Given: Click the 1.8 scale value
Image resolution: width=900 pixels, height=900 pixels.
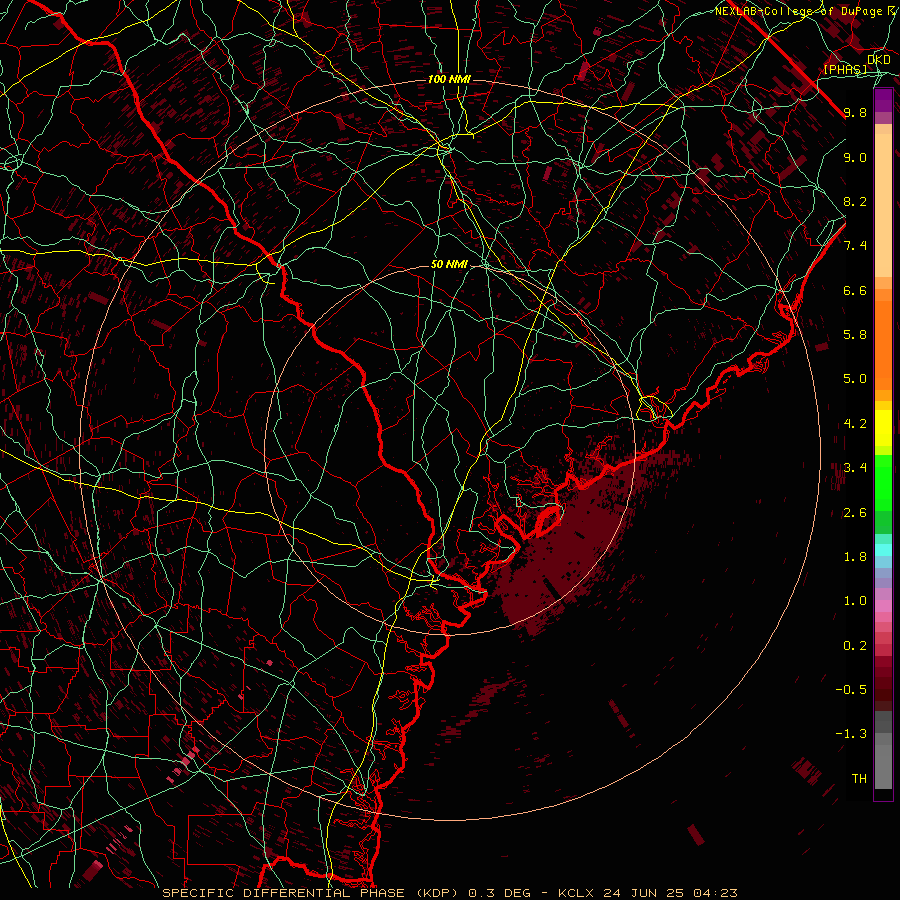Looking at the screenshot, I should pyautogui.click(x=855, y=557).
